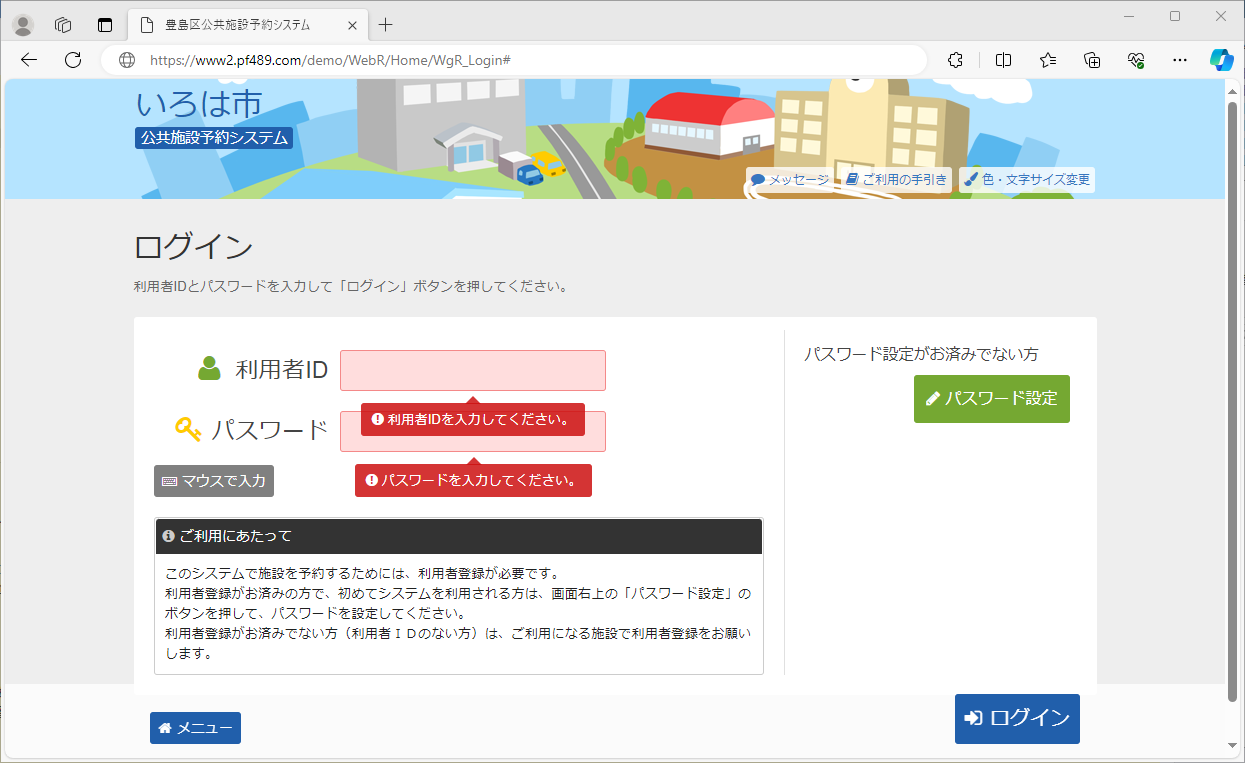Open 色・文字サイズ変更 settings
Image resolution: width=1245 pixels, height=763 pixels.
[1027, 180]
